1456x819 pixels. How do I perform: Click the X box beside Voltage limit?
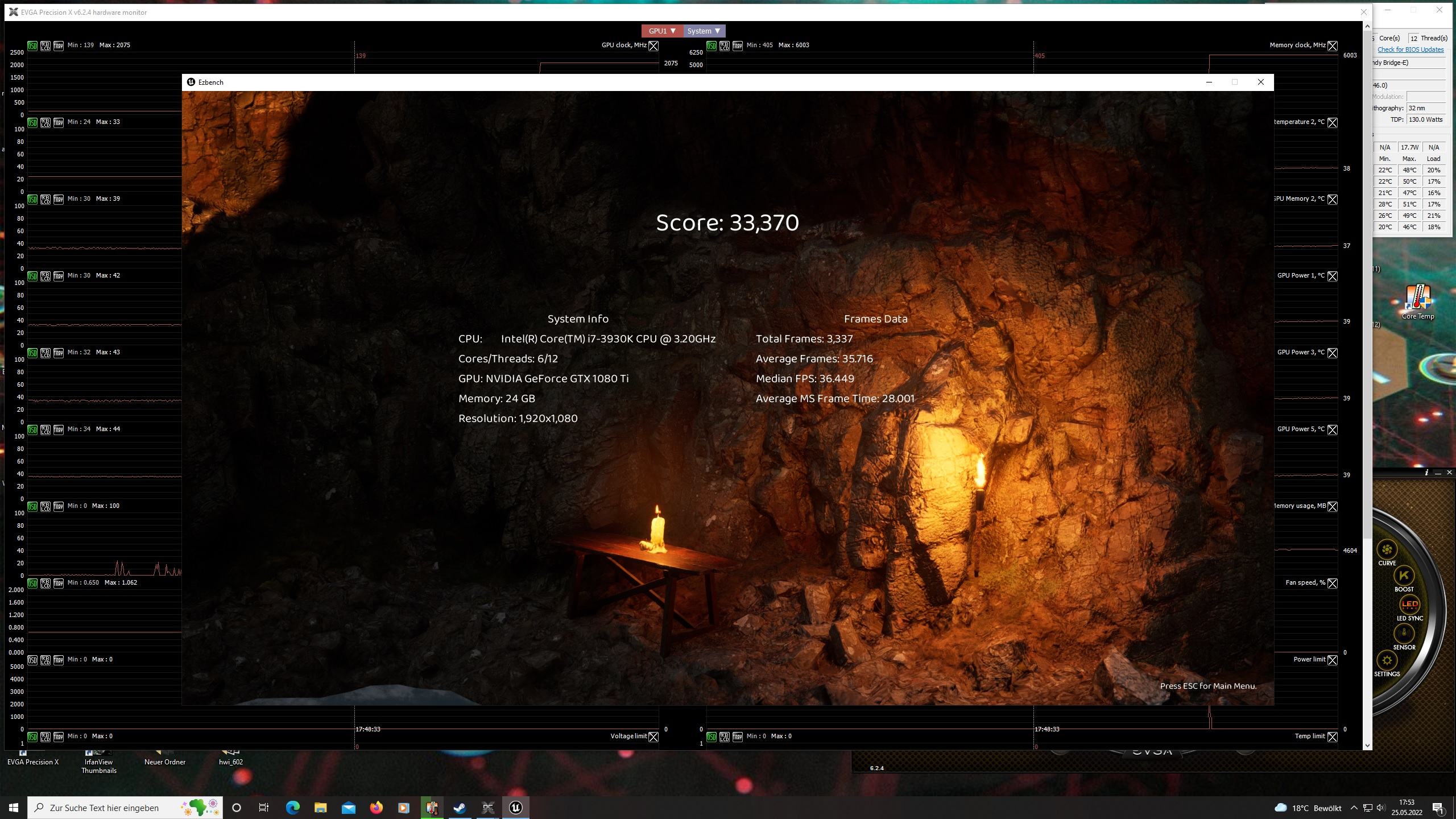[653, 737]
